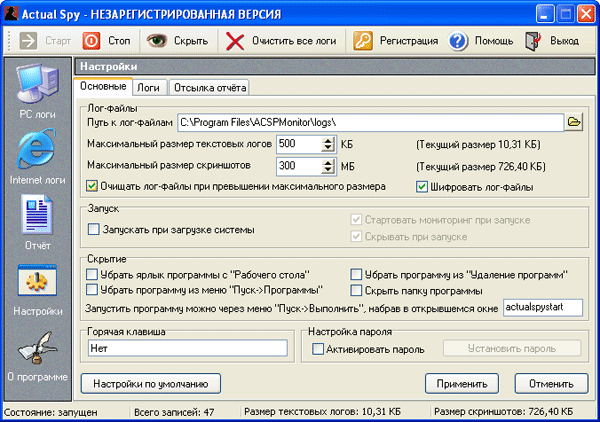Open Помощь question mark icon

click(459, 41)
